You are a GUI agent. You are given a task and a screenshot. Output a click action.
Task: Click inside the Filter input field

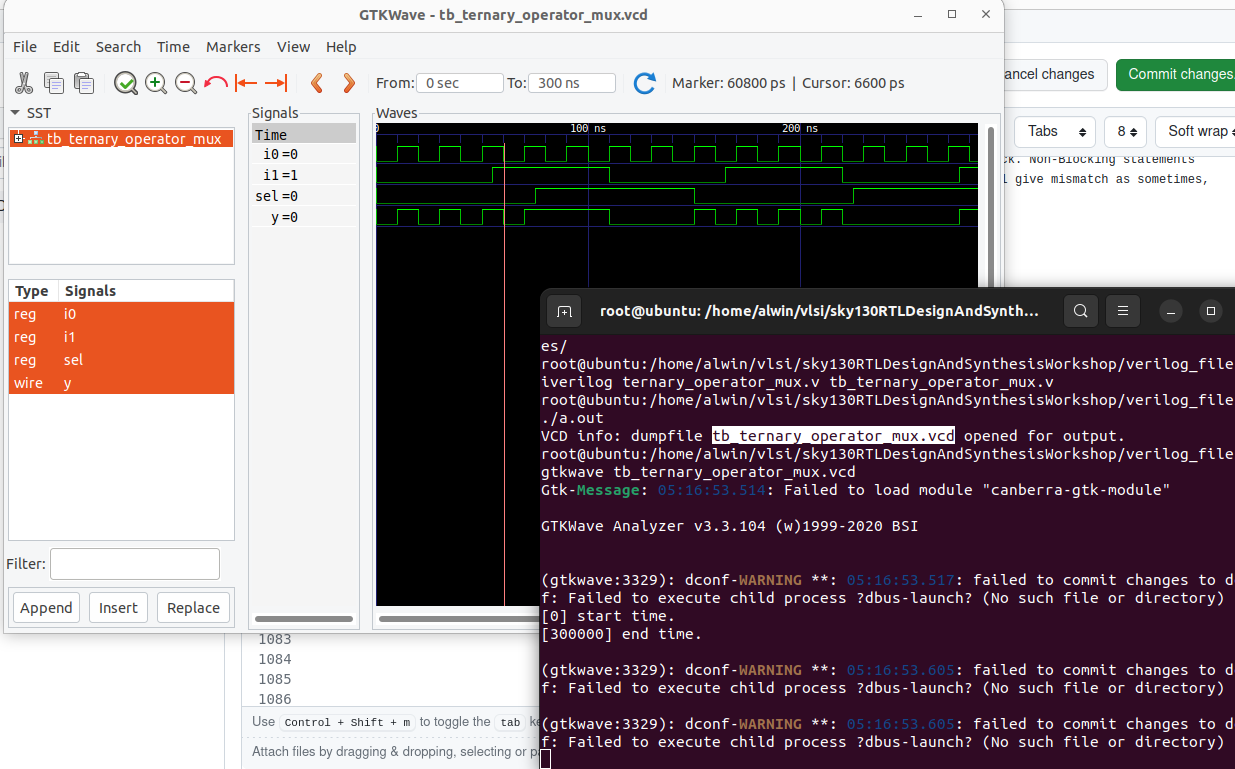(134, 563)
